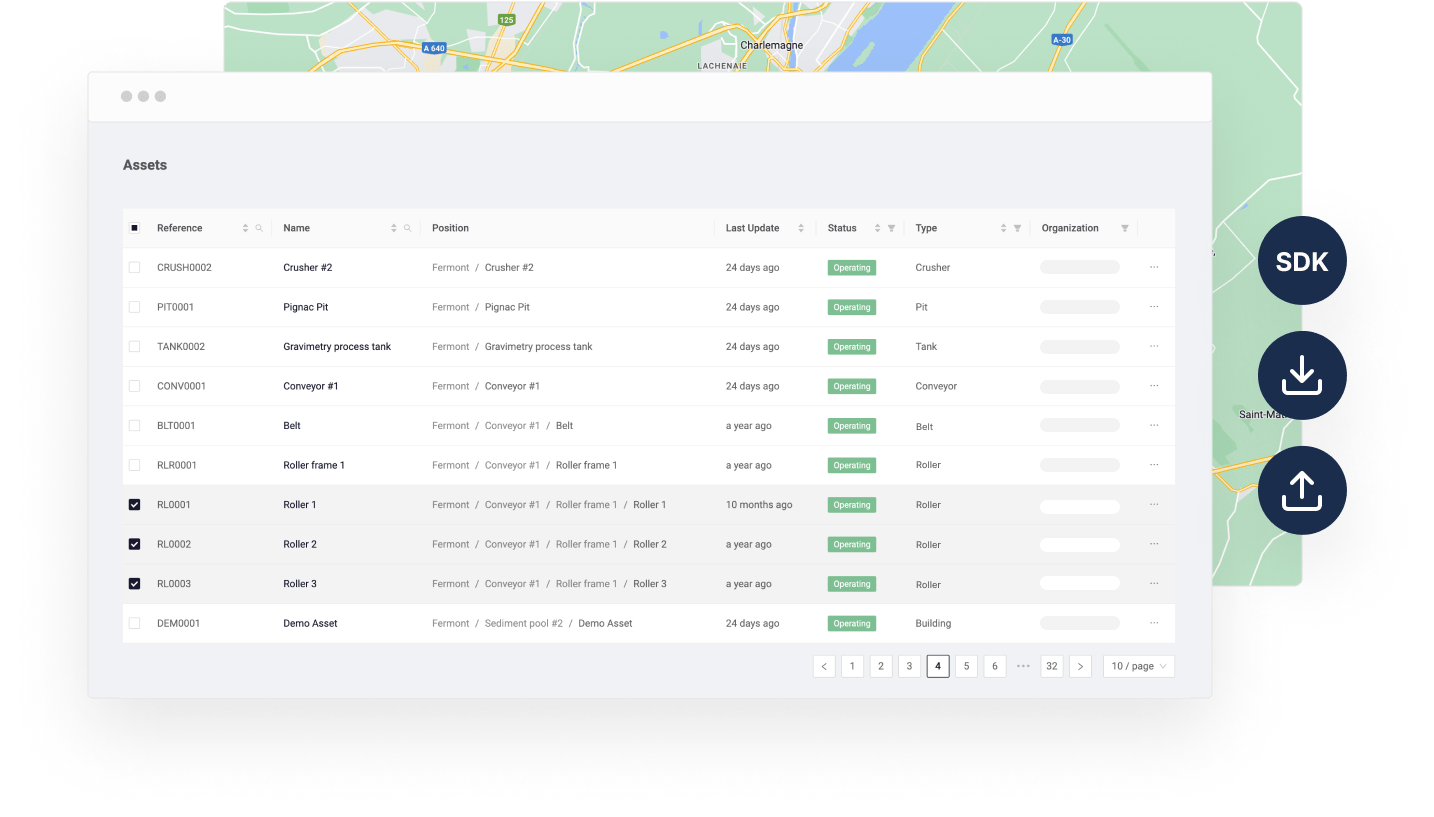The height and width of the screenshot is (817, 1434).
Task: Jump to last page 32
Action: [x=1051, y=666]
